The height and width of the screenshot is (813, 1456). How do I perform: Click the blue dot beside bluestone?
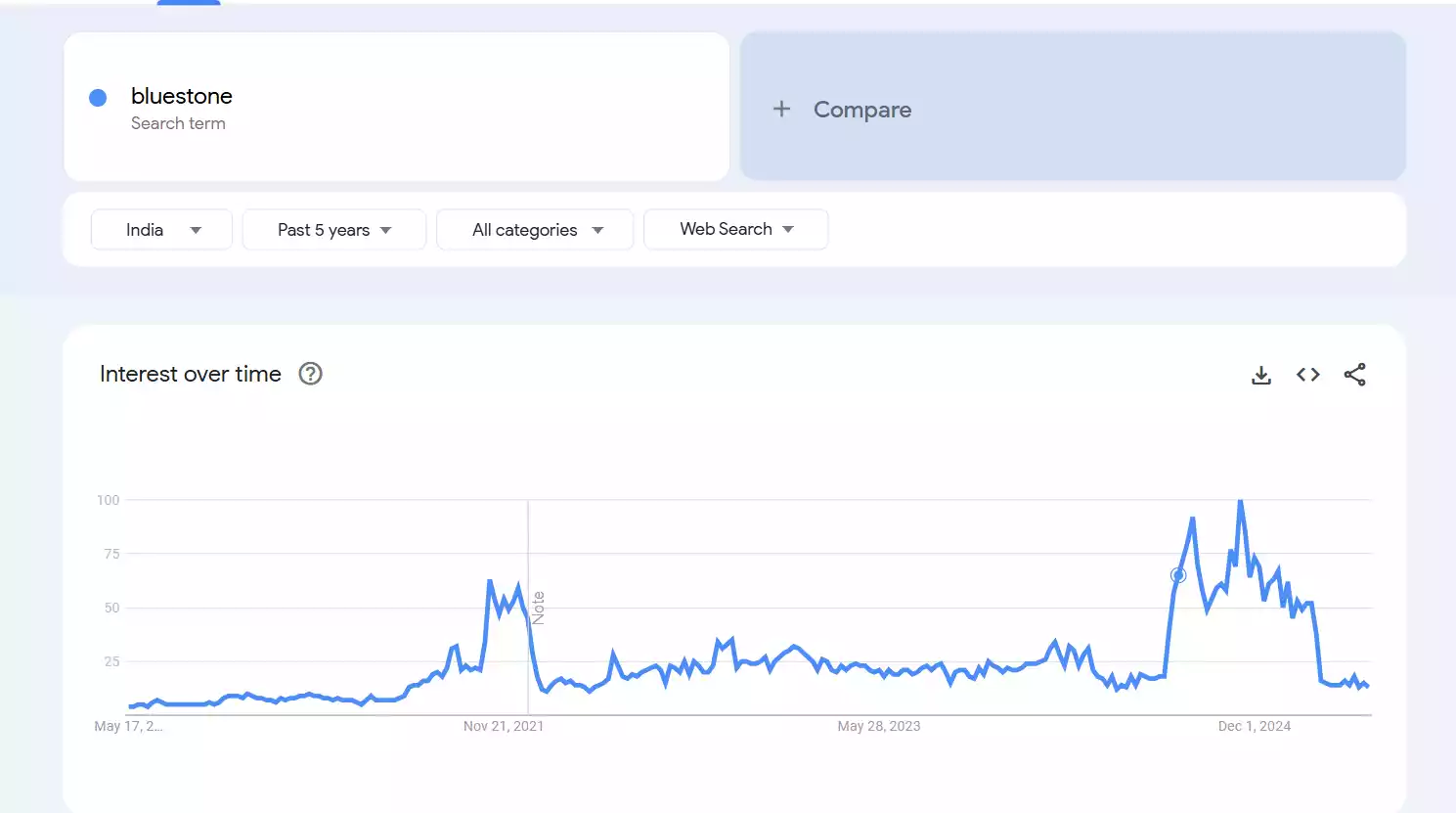[98, 97]
